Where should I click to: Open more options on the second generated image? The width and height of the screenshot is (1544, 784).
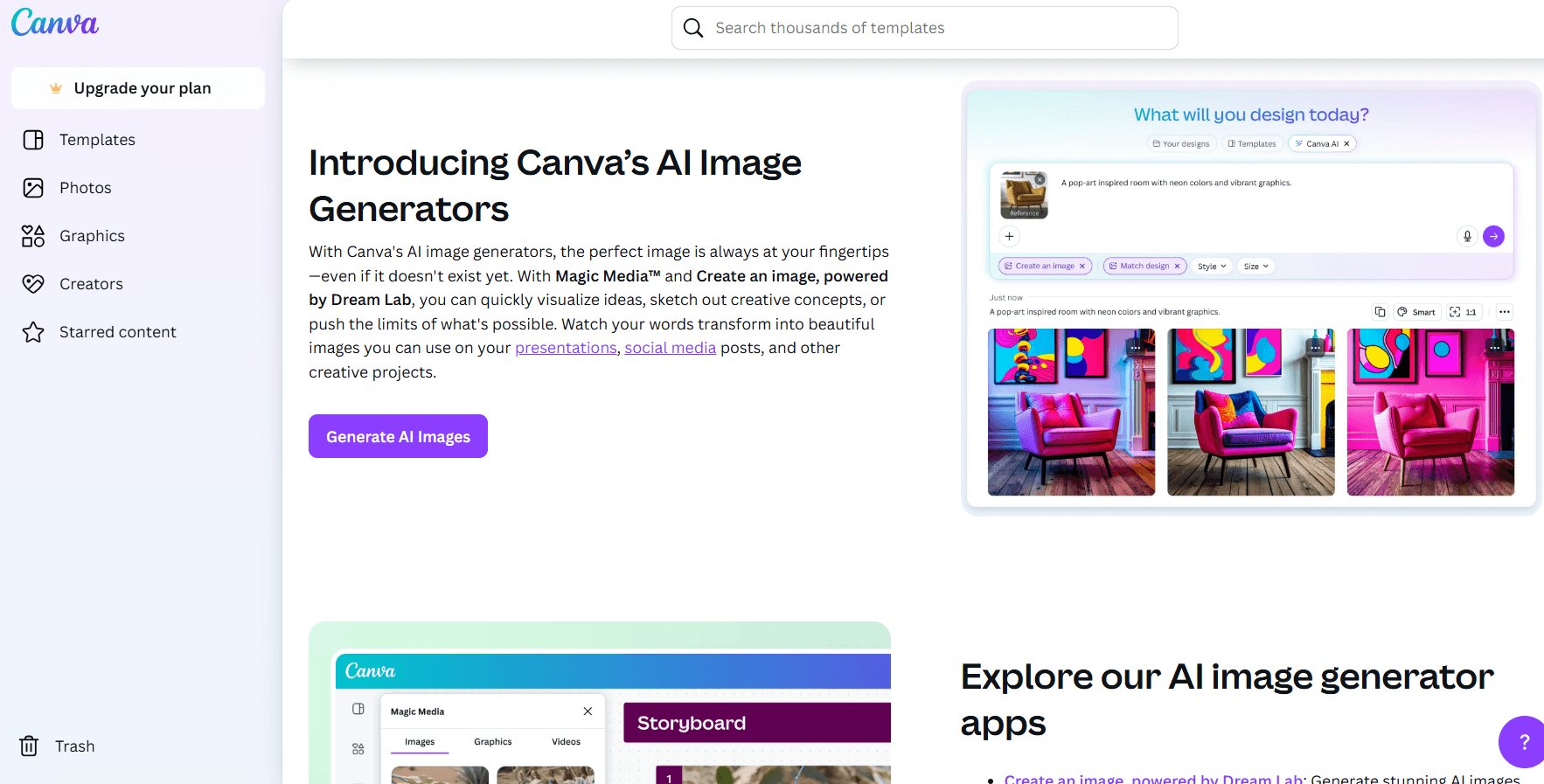1315,348
